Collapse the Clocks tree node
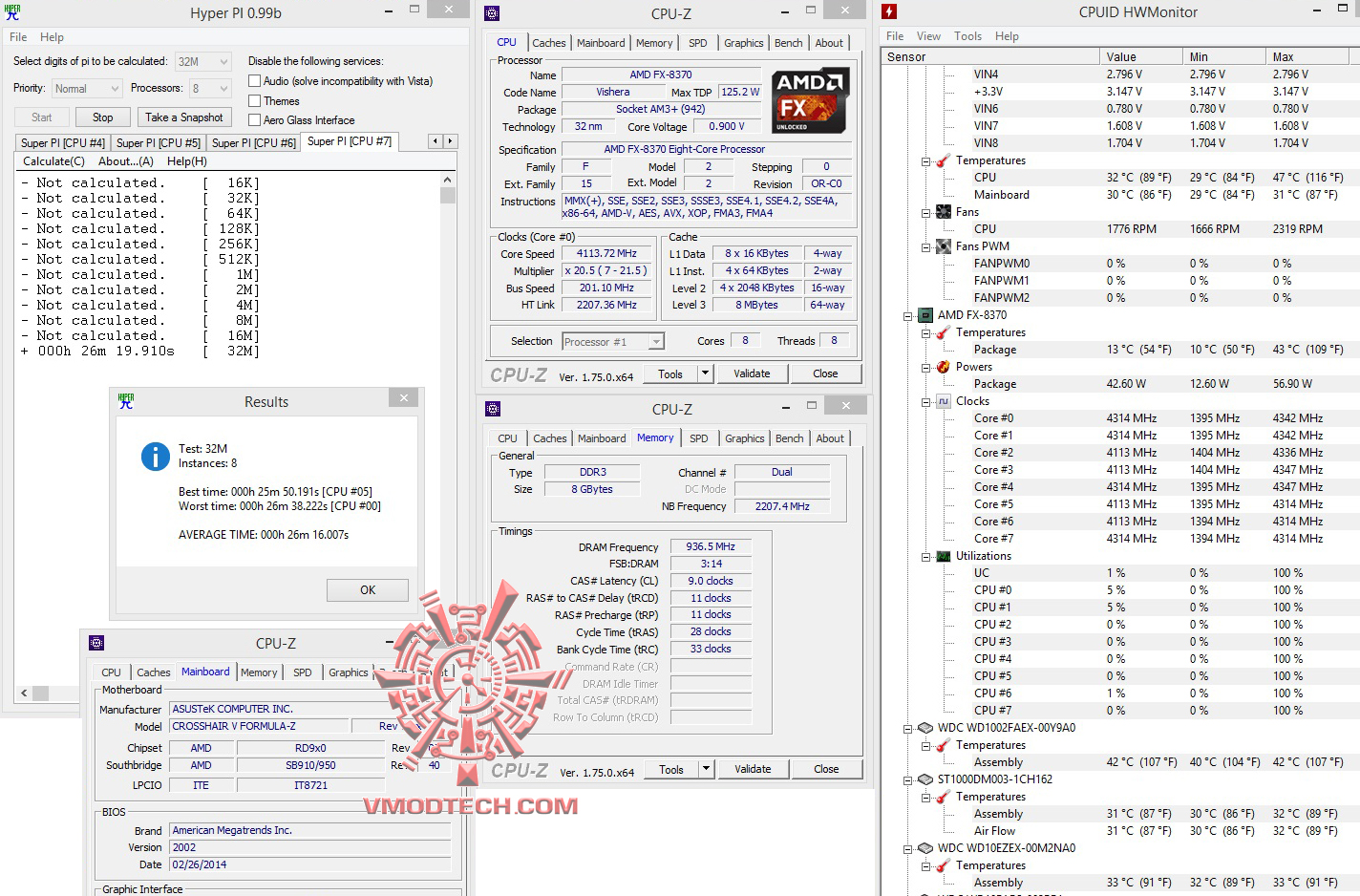1360x896 pixels. pyautogui.click(x=926, y=401)
